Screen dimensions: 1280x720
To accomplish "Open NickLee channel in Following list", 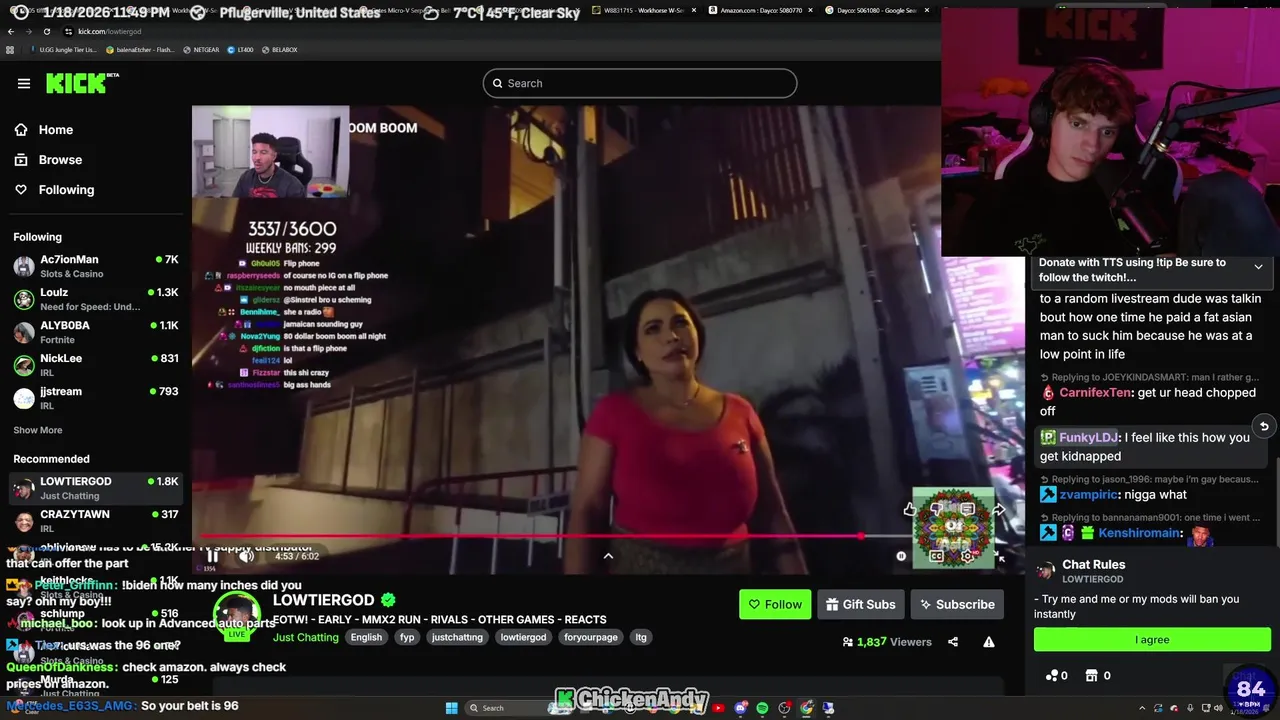I will 95,365.
